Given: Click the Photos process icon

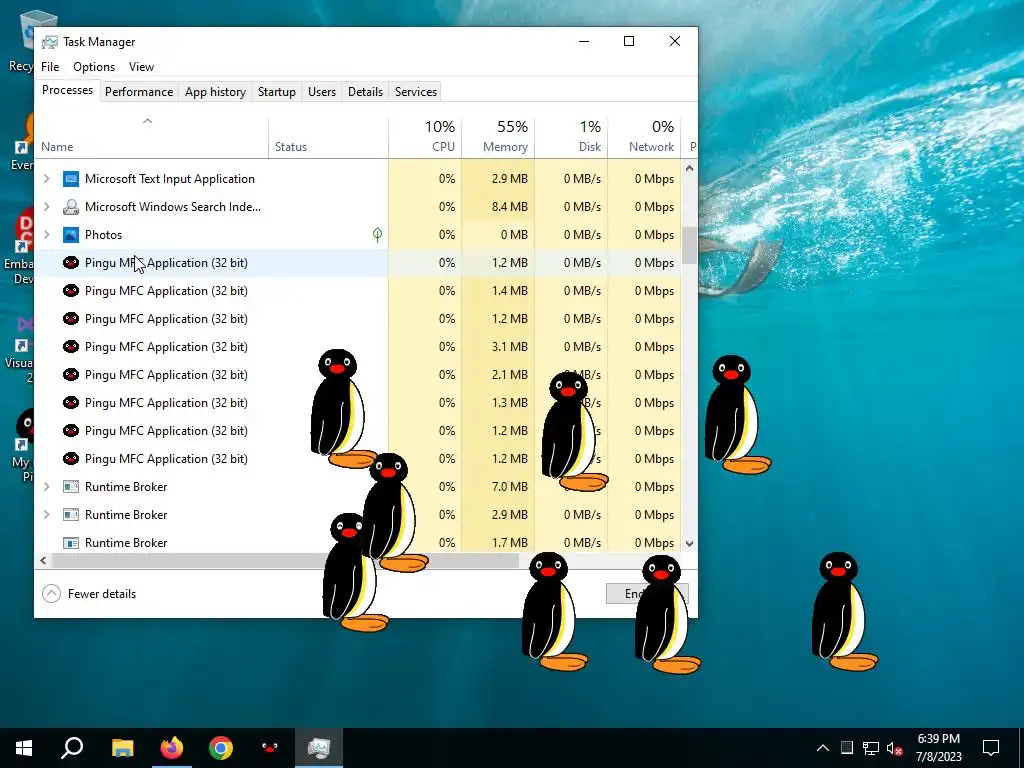Looking at the screenshot, I should 71,235.
